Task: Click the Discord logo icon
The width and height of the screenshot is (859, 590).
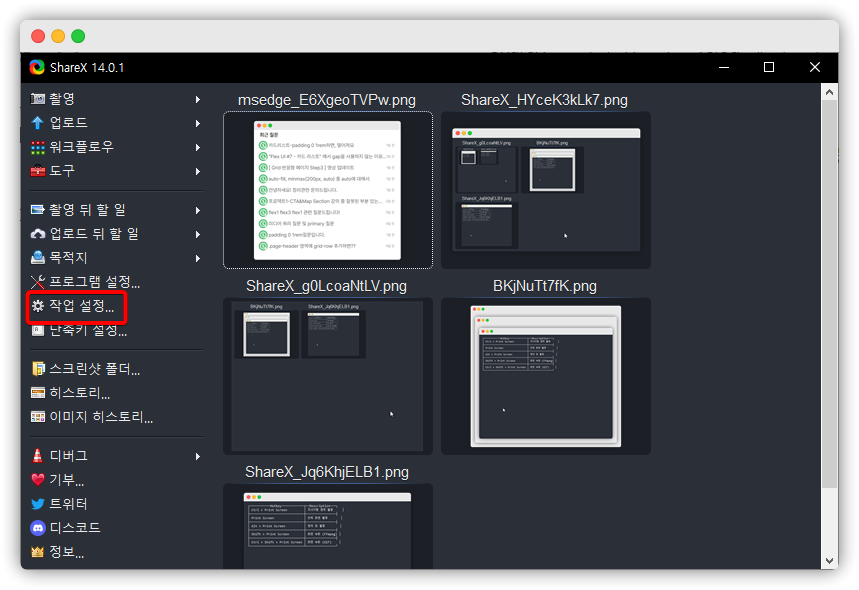Action: 37,528
